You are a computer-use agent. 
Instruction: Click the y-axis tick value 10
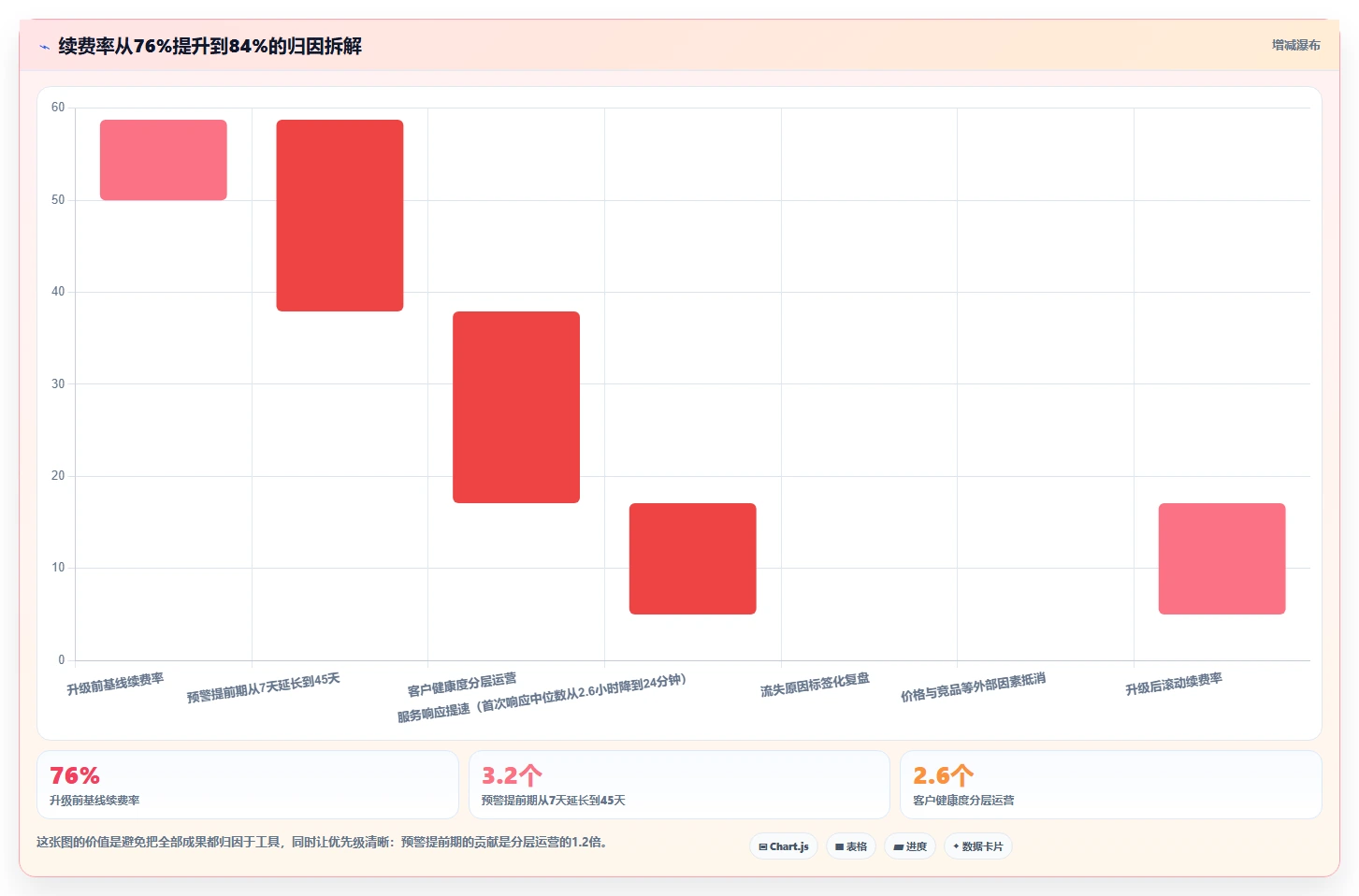click(x=58, y=568)
